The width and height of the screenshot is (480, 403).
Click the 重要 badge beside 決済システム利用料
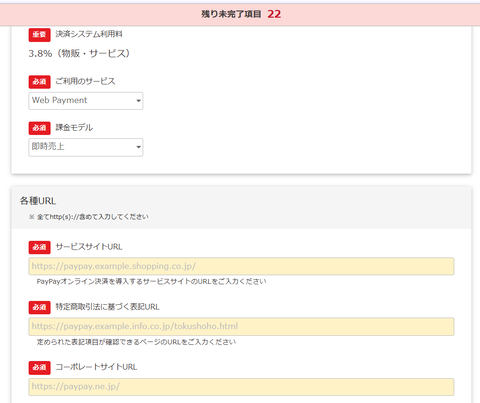[39, 35]
